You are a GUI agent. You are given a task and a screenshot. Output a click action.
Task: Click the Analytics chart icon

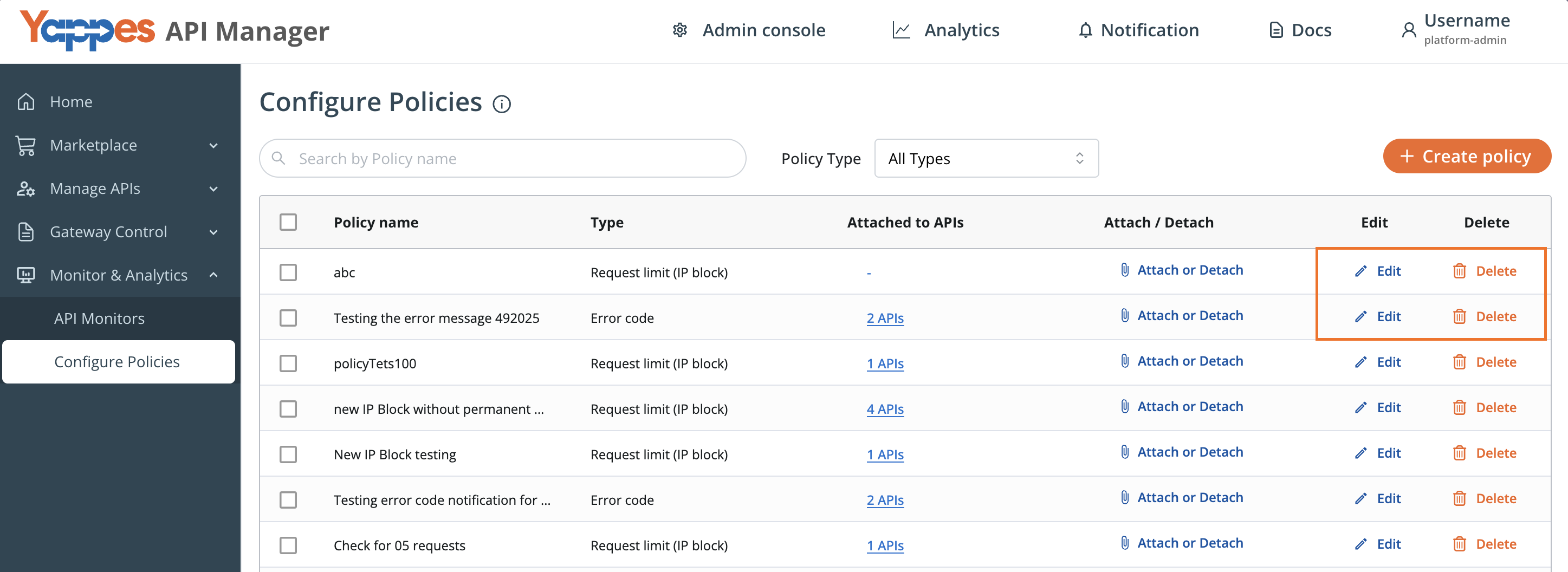tap(901, 30)
